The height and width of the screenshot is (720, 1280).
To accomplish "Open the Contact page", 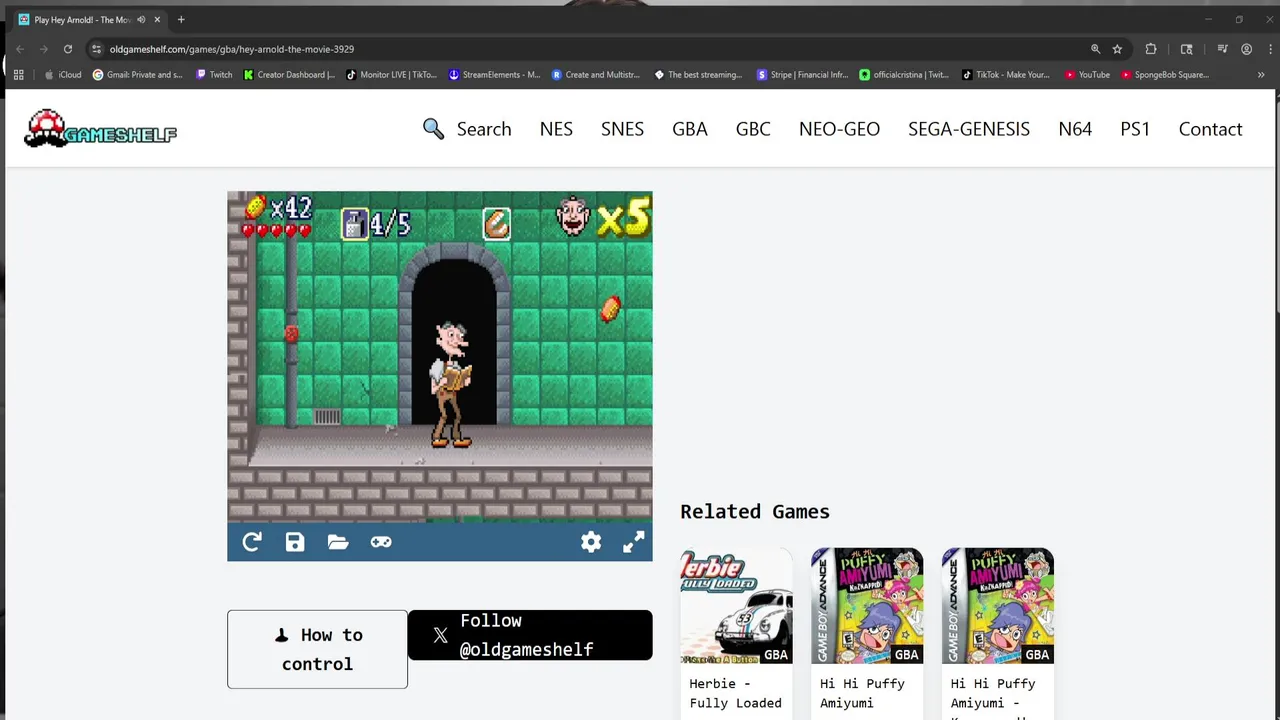I will tap(1210, 129).
